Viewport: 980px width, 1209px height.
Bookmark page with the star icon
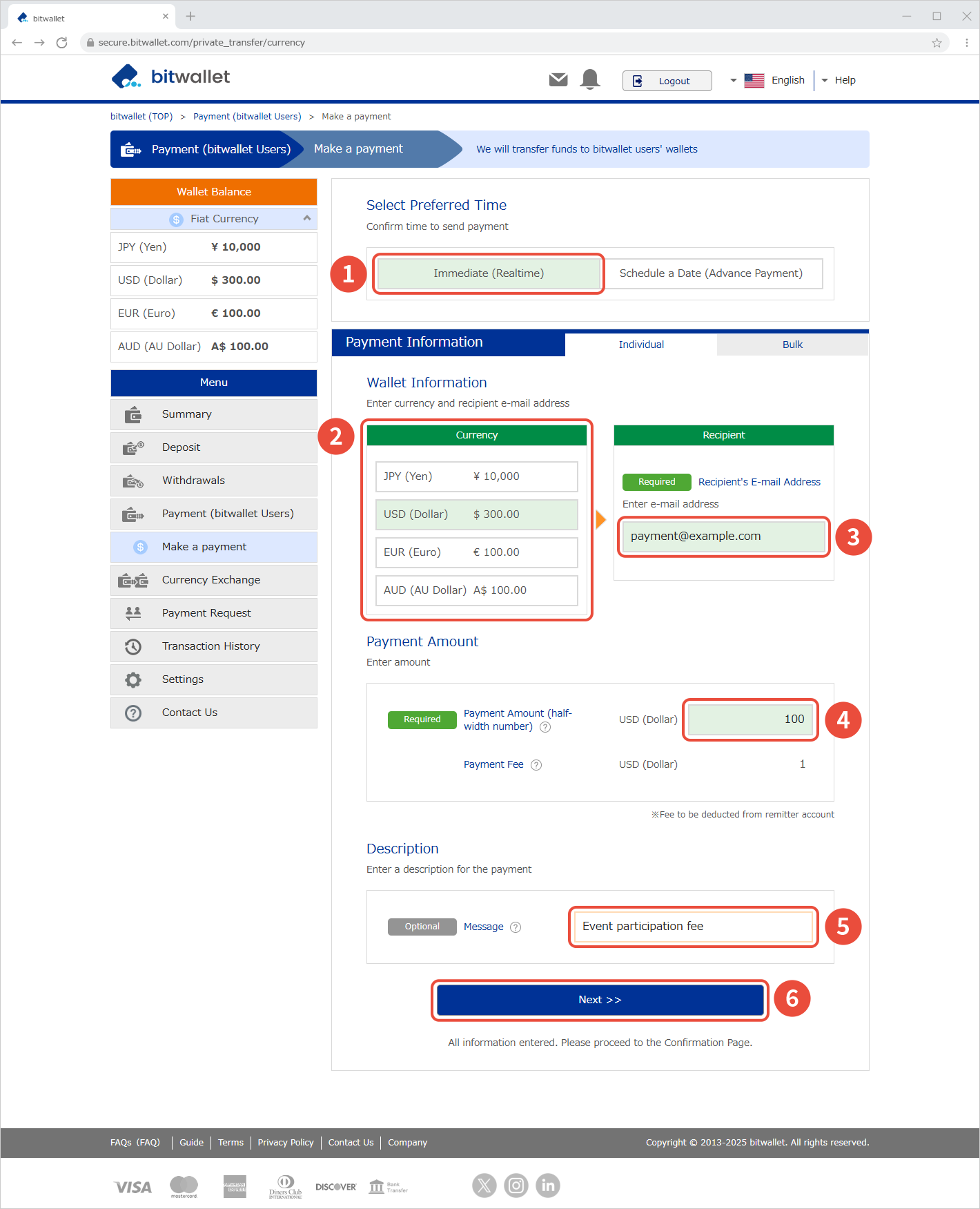937,43
